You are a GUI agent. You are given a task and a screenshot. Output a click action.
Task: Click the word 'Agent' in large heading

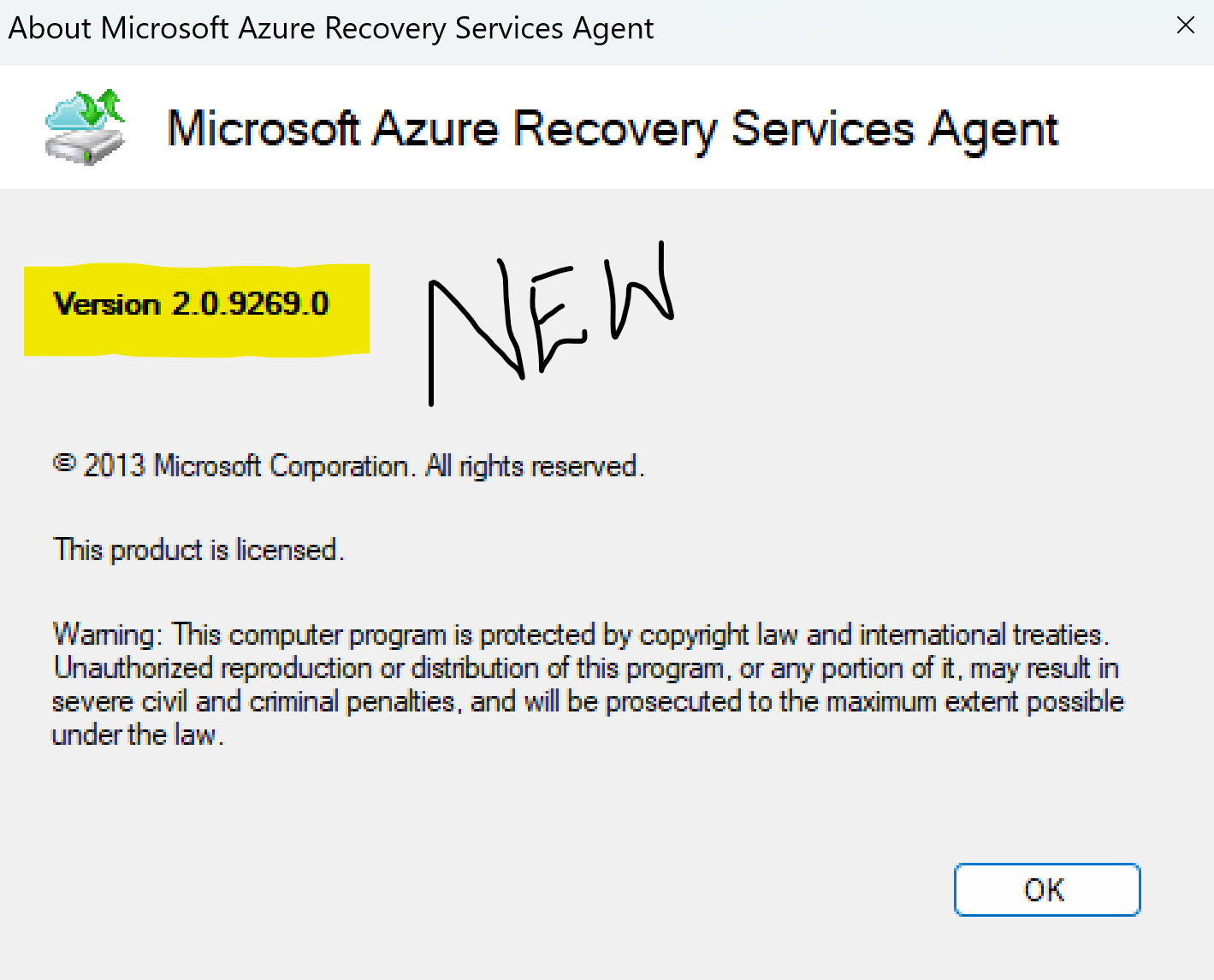(994, 132)
